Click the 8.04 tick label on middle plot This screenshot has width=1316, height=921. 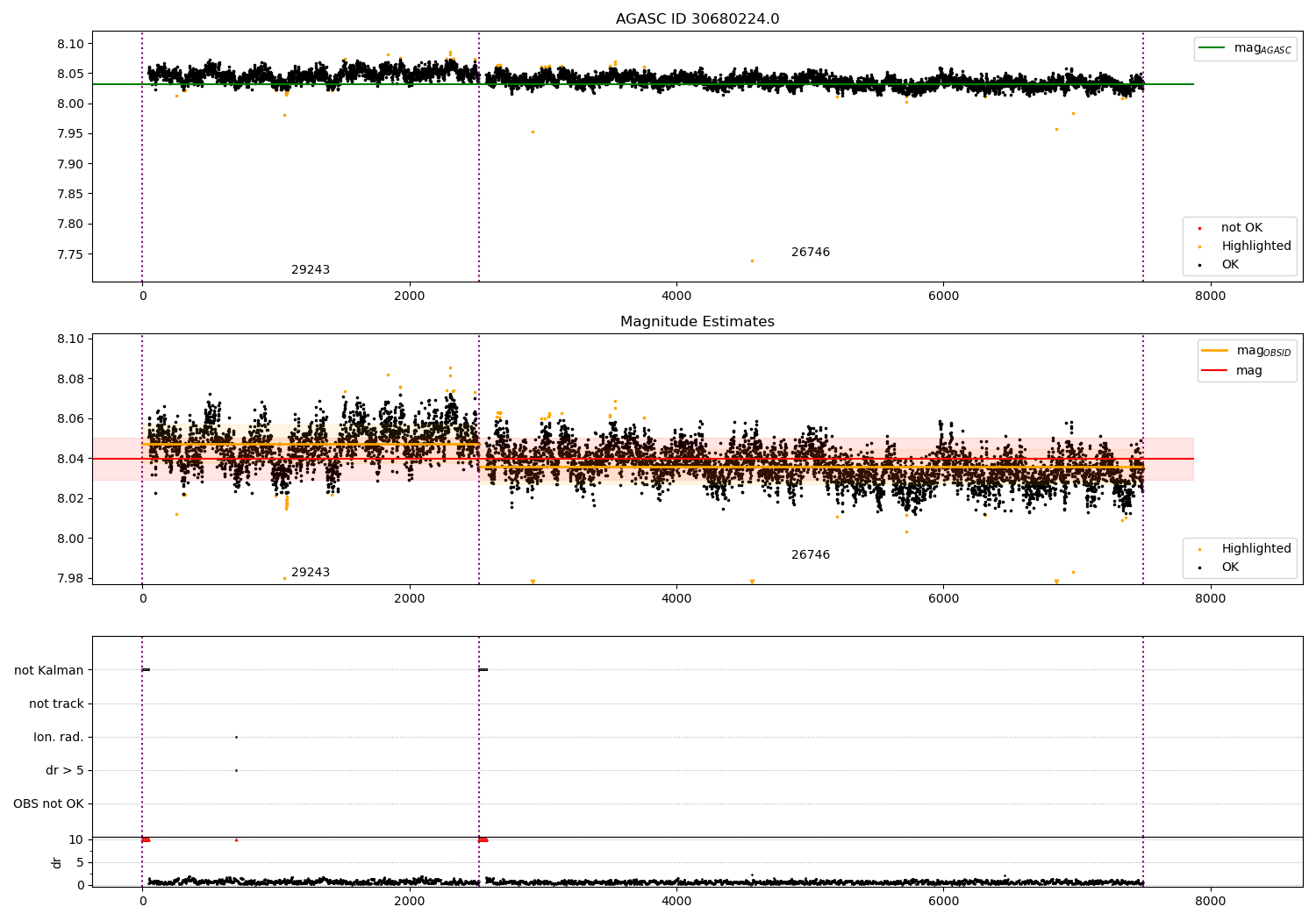pyautogui.click(x=69, y=459)
